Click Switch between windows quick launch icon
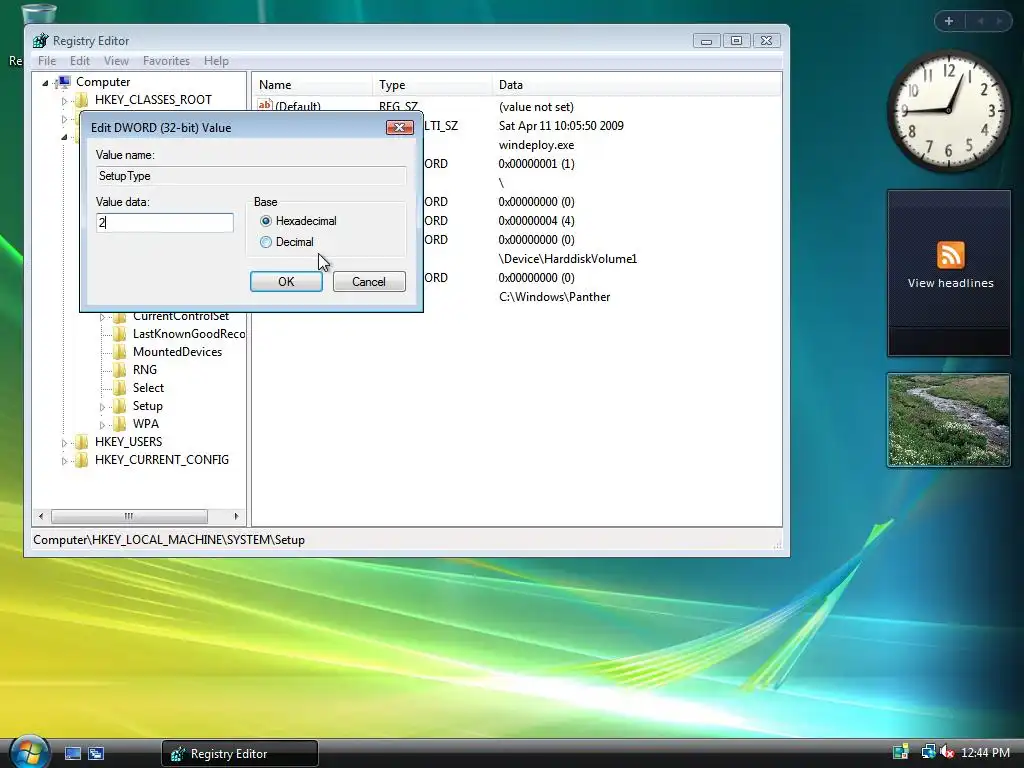This screenshot has height=768, width=1024. tap(96, 754)
